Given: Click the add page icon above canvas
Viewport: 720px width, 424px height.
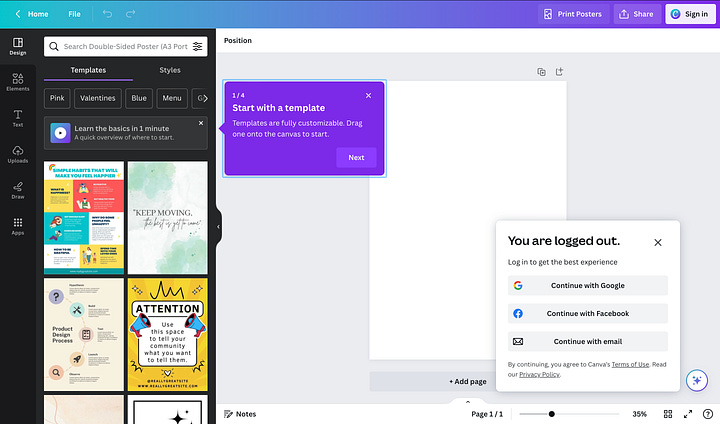Looking at the screenshot, I should click(559, 72).
